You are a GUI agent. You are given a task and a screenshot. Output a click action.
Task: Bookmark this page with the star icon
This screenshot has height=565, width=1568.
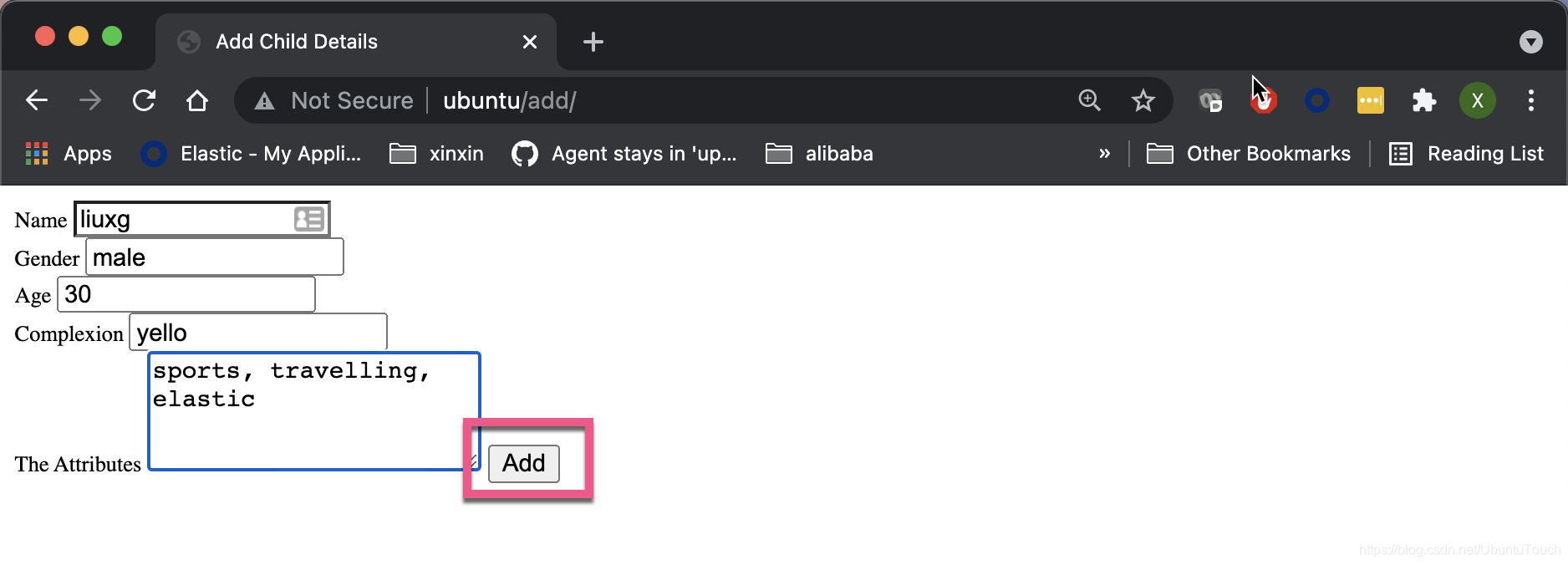tap(1143, 100)
